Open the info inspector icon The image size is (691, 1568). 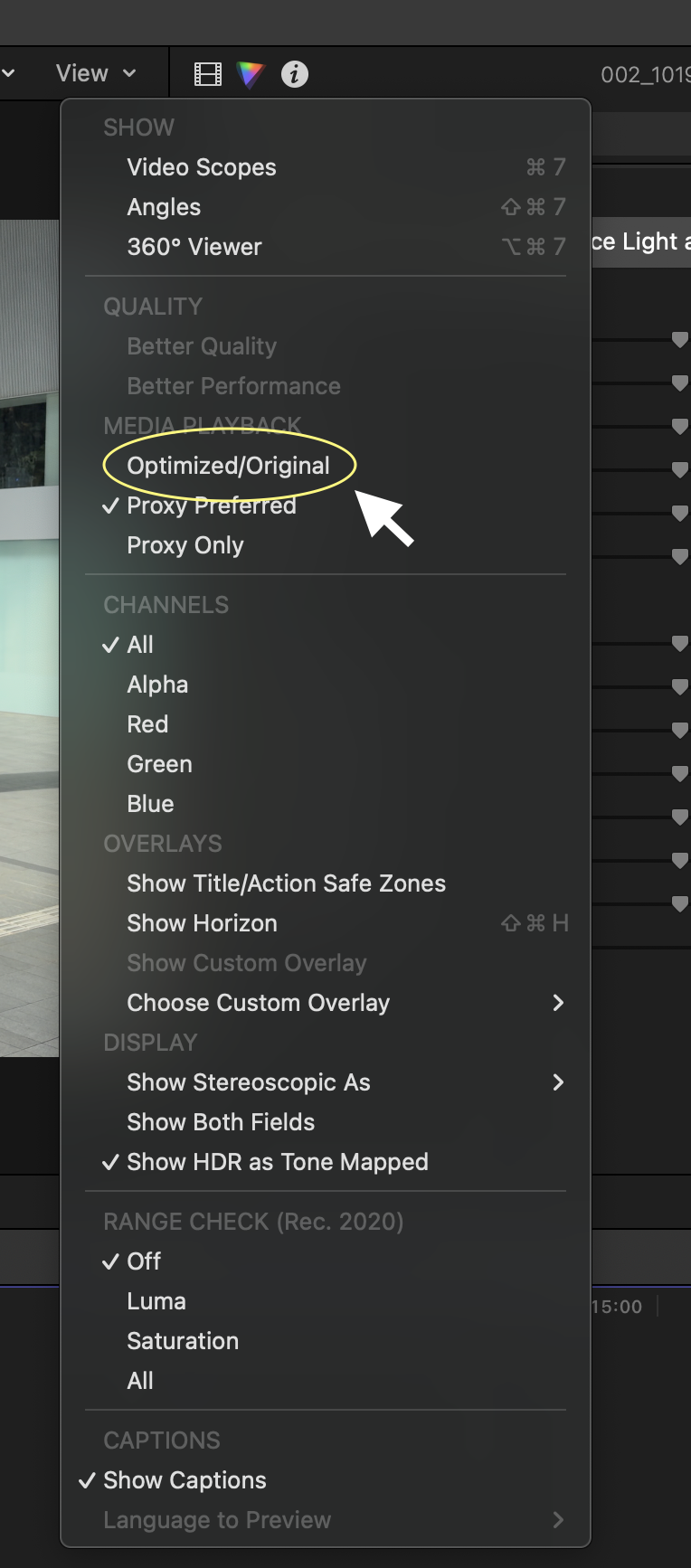(x=295, y=74)
